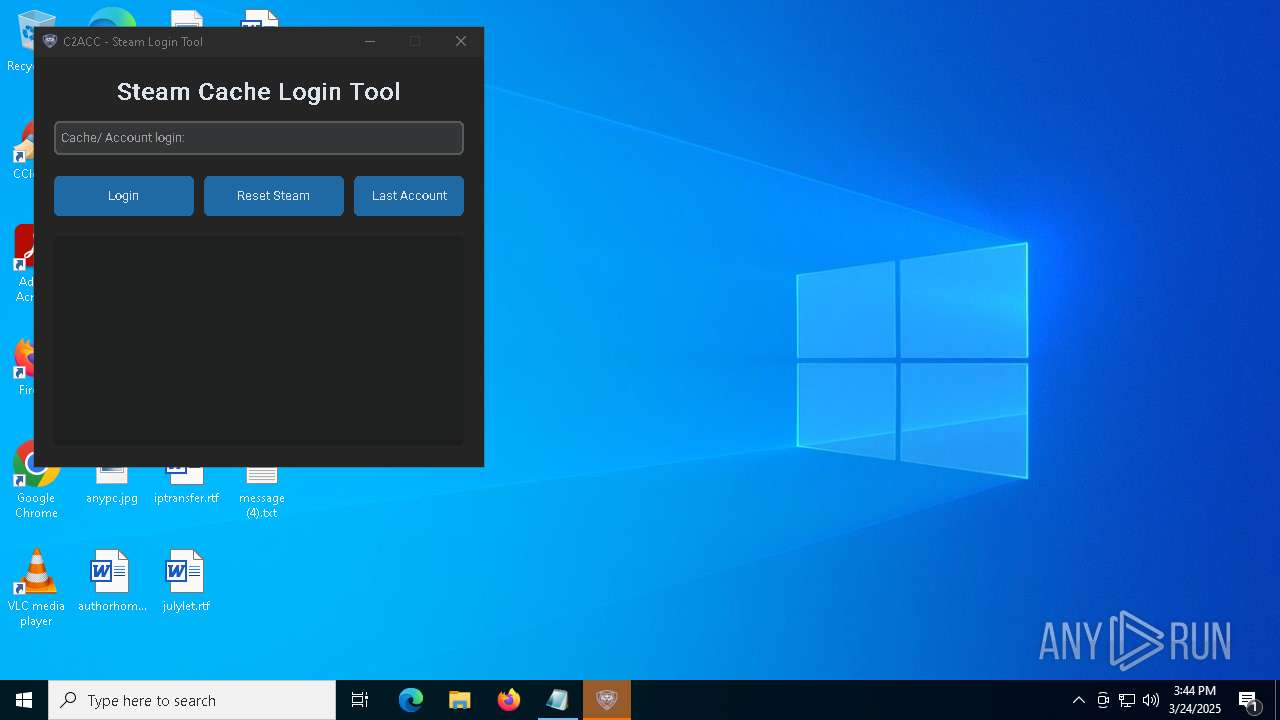This screenshot has height=720, width=1280.
Task: Launch Microsoft Edge from the taskbar
Action: (411, 700)
